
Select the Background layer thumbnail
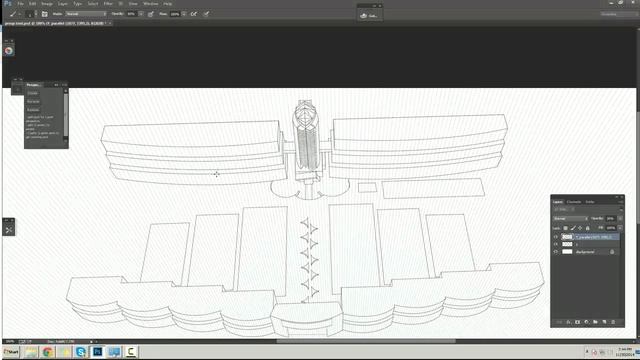tap(567, 252)
